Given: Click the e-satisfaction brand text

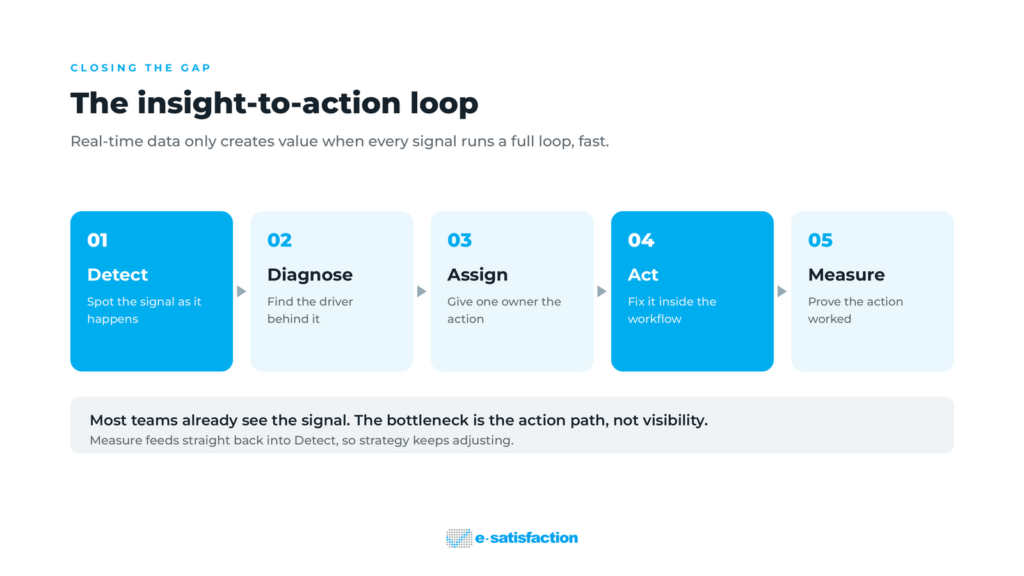Looking at the screenshot, I should 526,538.
